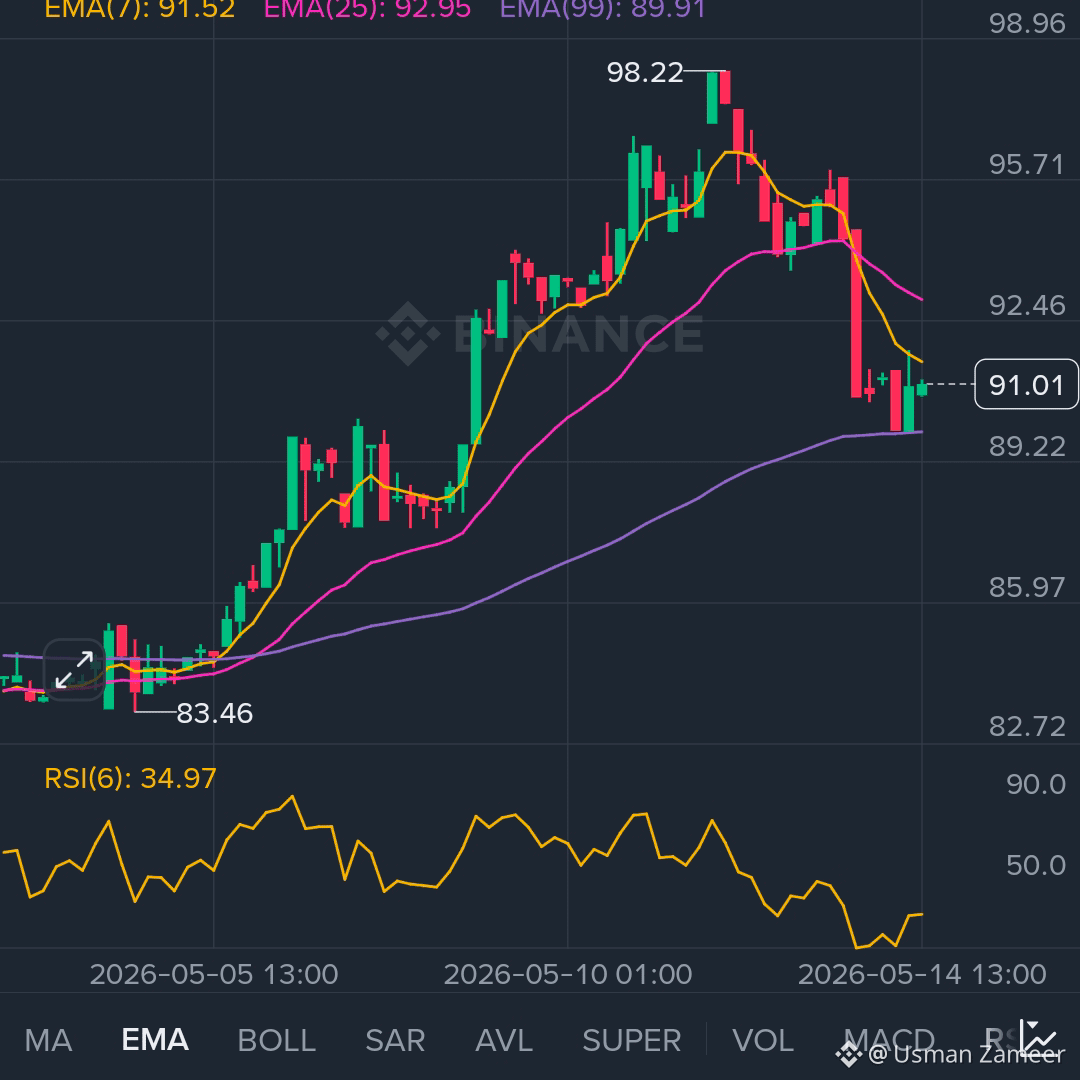Click the @Usman Zameer author watermark
Screen dimensions: 1080x1080
click(951, 1055)
